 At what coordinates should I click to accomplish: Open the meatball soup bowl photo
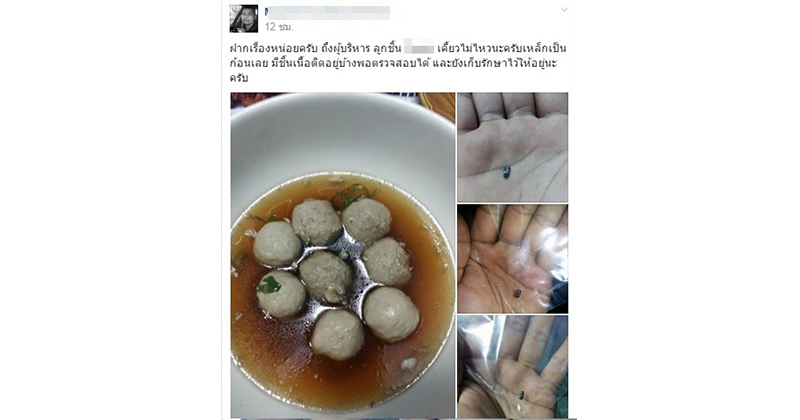(x=342, y=255)
